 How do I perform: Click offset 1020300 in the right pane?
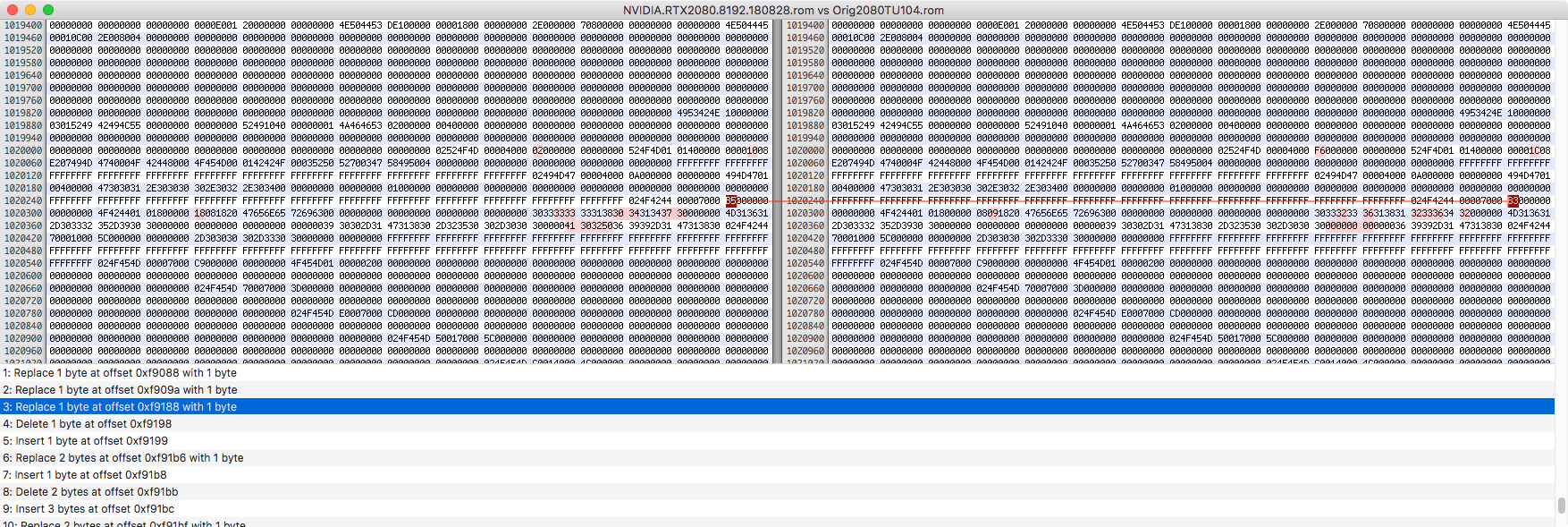click(805, 213)
